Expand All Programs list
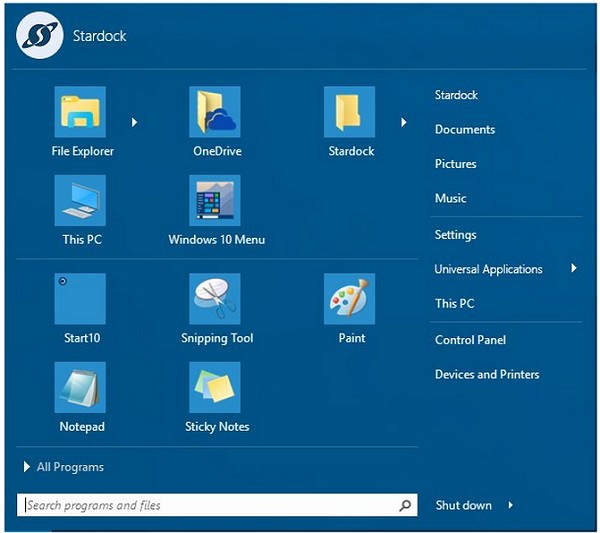The height and width of the screenshot is (533, 600). point(64,467)
